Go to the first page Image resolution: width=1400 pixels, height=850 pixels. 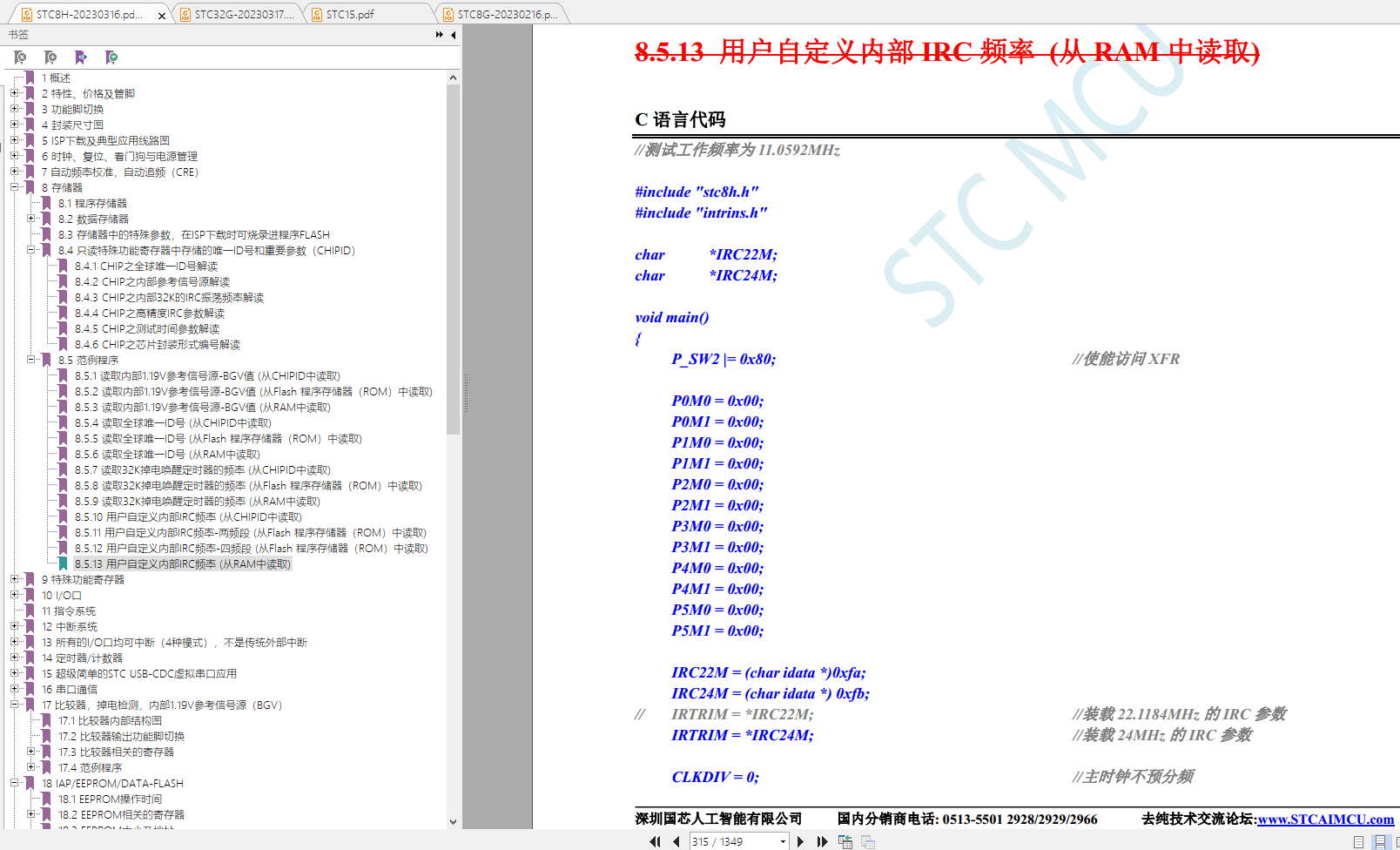point(656,841)
